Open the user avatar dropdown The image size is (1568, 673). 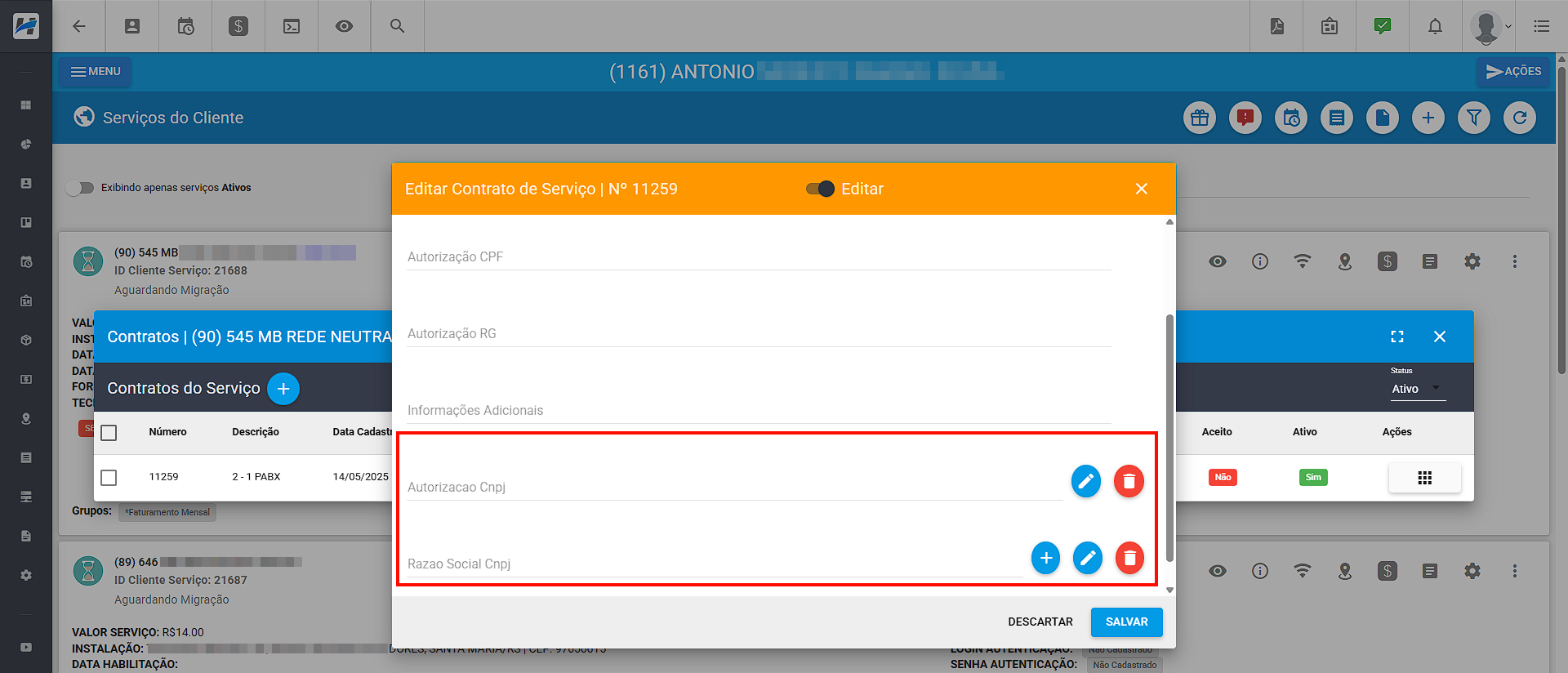pyautogui.click(x=1490, y=26)
